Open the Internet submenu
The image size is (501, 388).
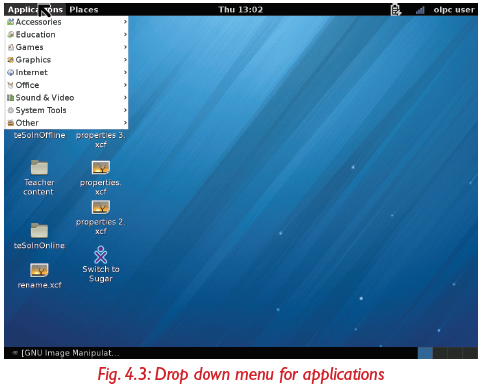[67, 72]
